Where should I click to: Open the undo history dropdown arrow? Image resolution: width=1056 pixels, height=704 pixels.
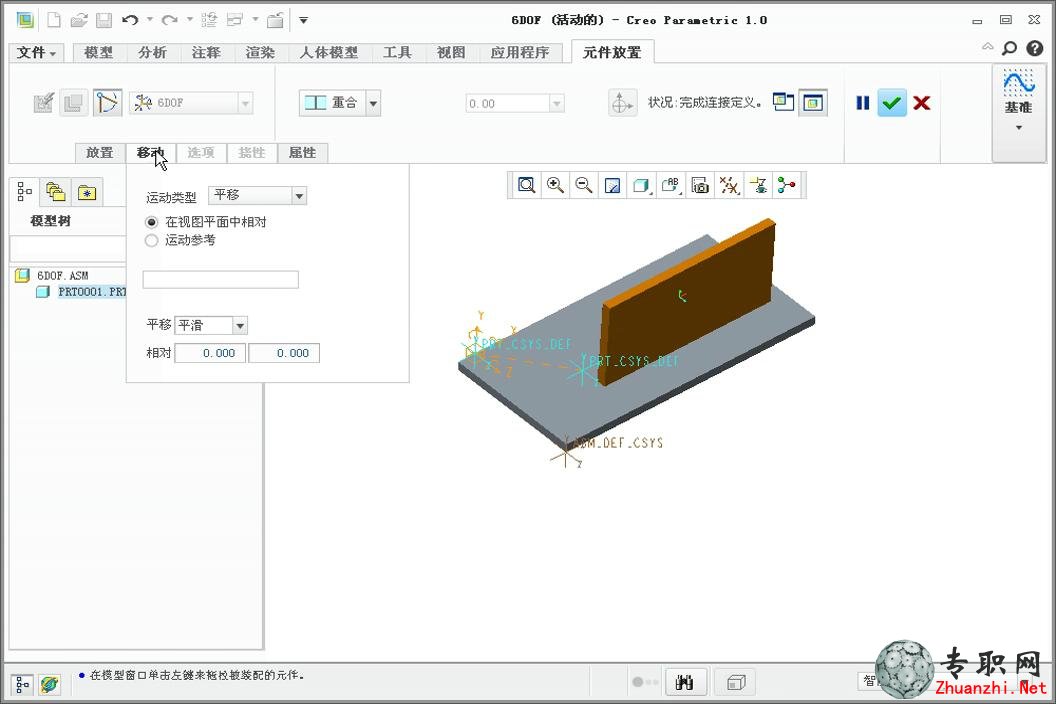[150, 20]
